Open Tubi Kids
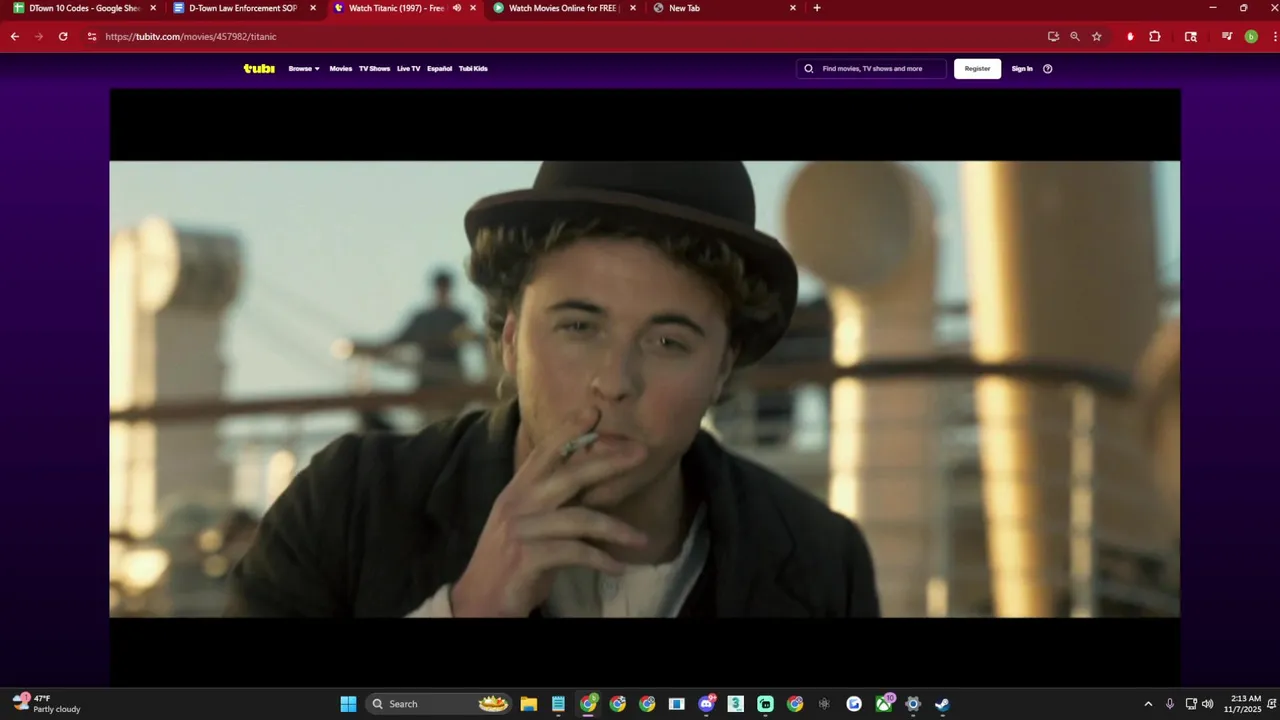This screenshot has height=720, width=1280. (473, 69)
